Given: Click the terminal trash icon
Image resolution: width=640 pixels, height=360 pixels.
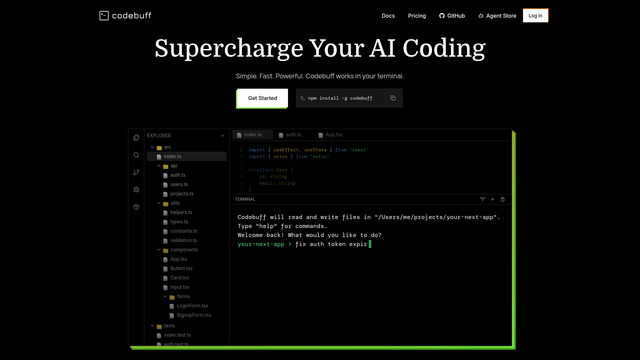Looking at the screenshot, I should click(502, 199).
